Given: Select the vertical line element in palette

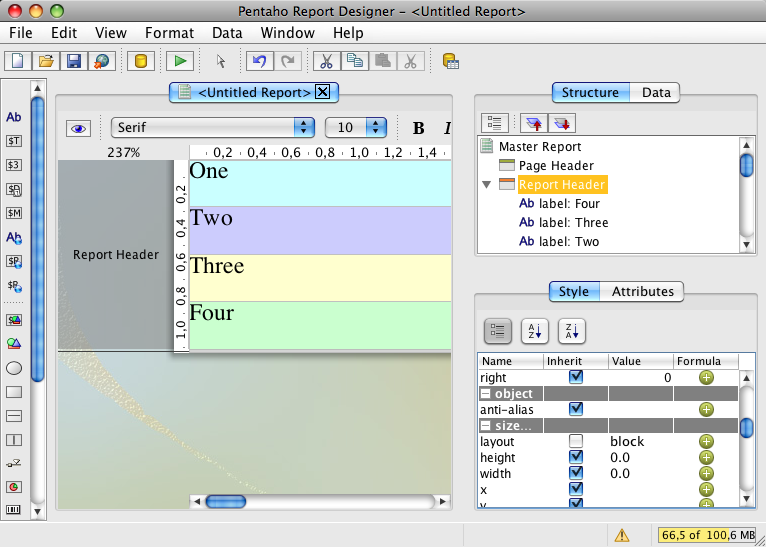Looking at the screenshot, I should 14,440.
